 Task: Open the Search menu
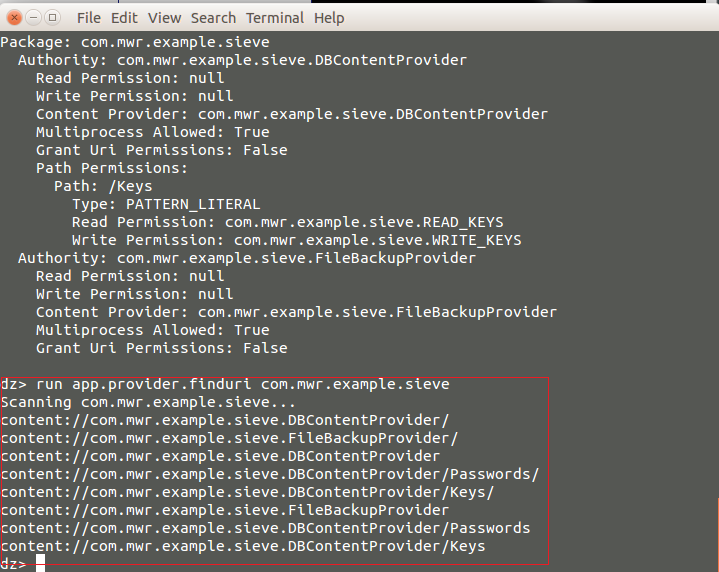(x=213, y=18)
